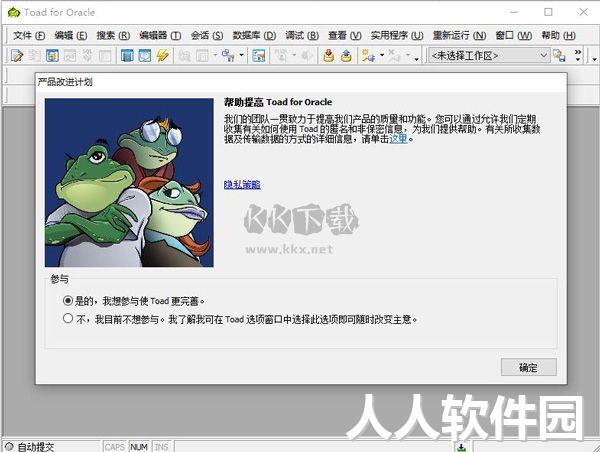
Task: Open the 搜索 (R) menu
Action: tap(113, 36)
